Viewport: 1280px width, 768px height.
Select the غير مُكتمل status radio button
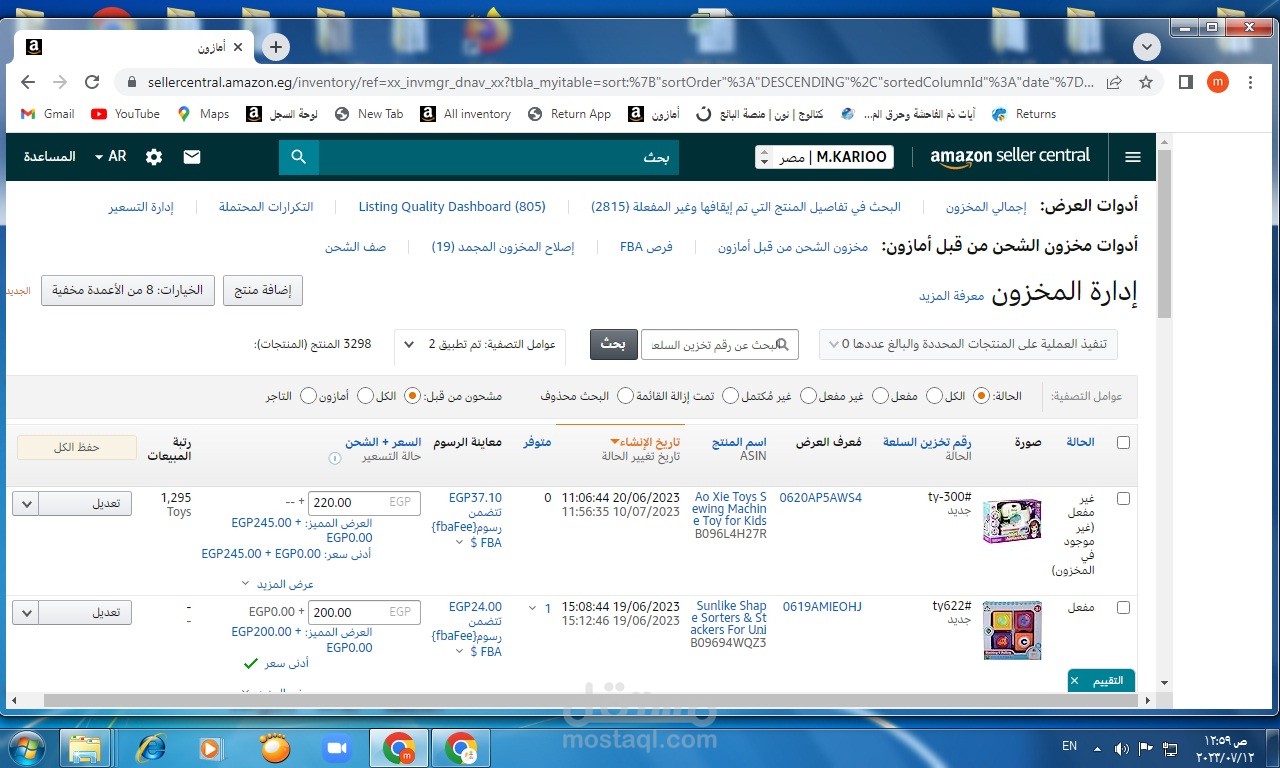click(x=808, y=396)
